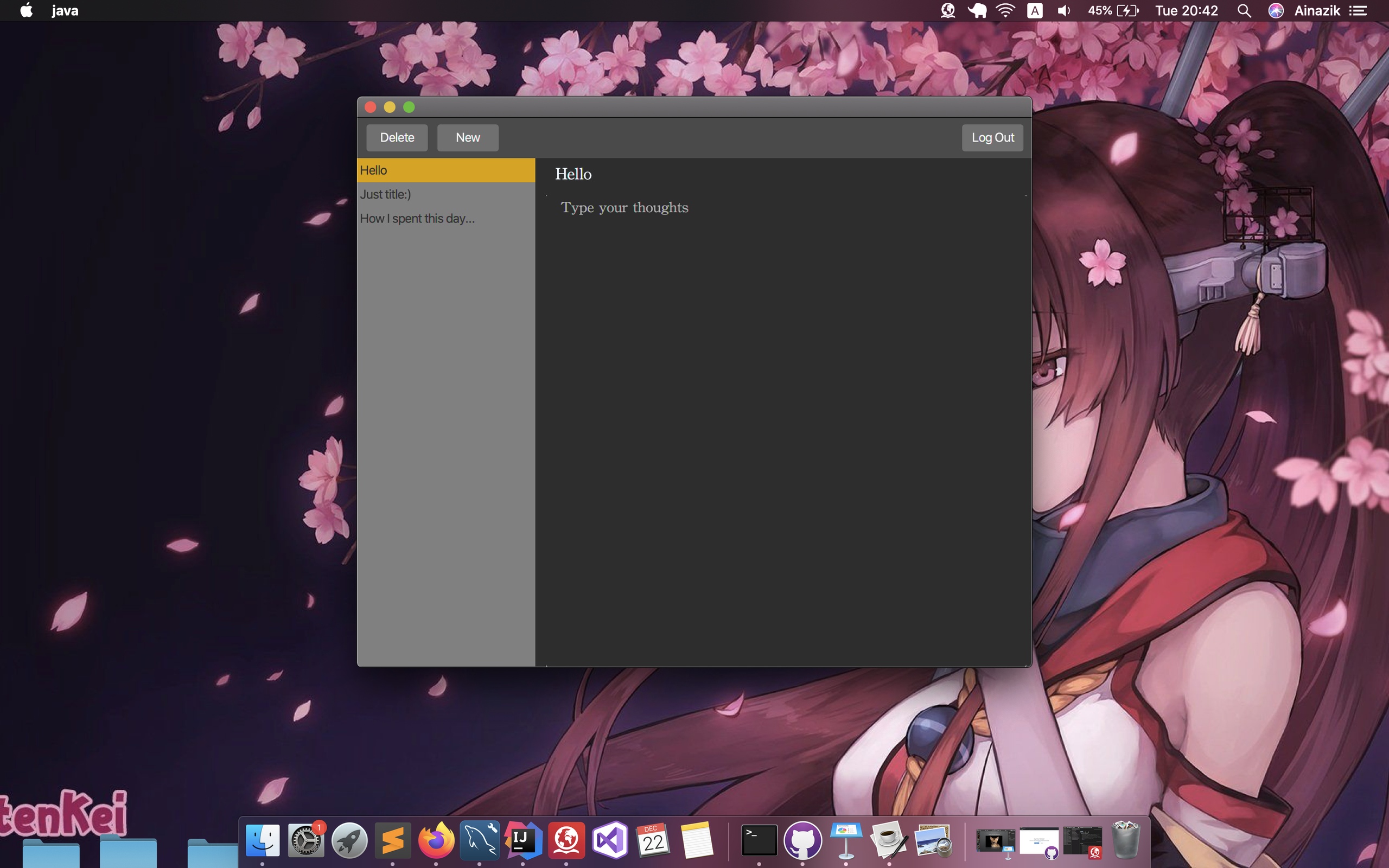This screenshot has height=868, width=1389.
Task: Open Sublime Text from the Dock
Action: 393,841
